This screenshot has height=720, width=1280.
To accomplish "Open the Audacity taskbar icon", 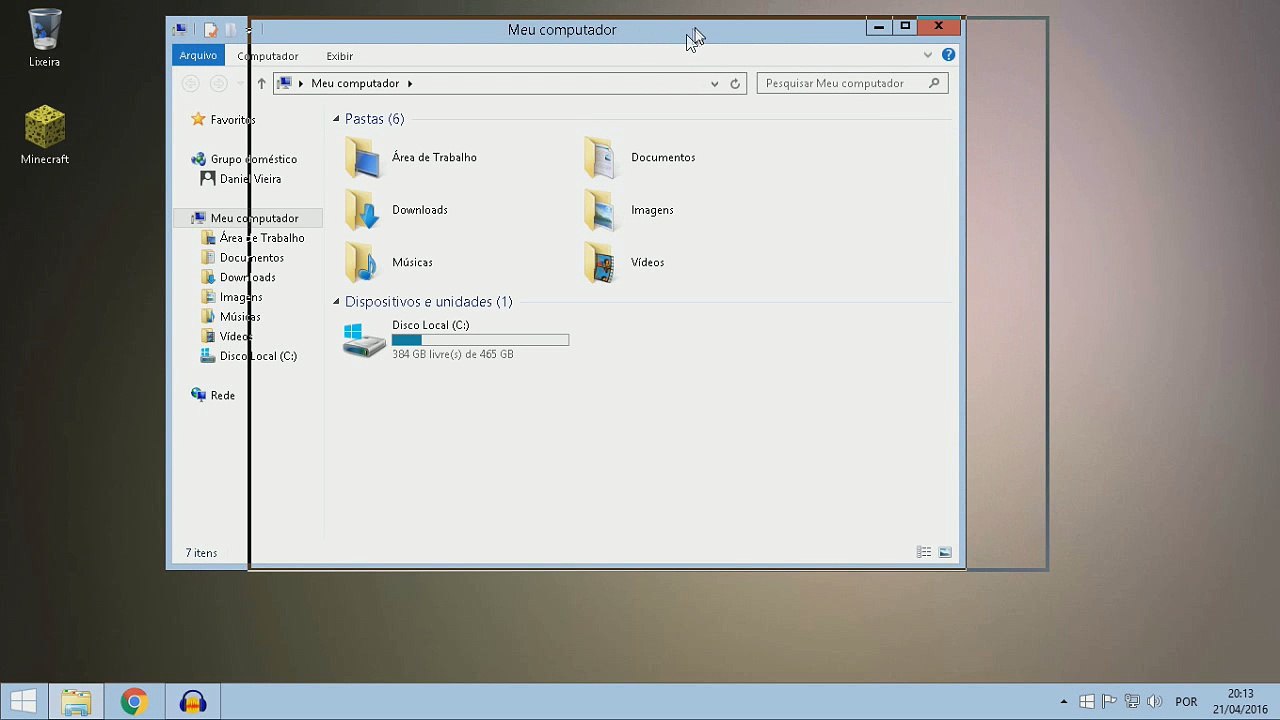I will [x=193, y=702].
